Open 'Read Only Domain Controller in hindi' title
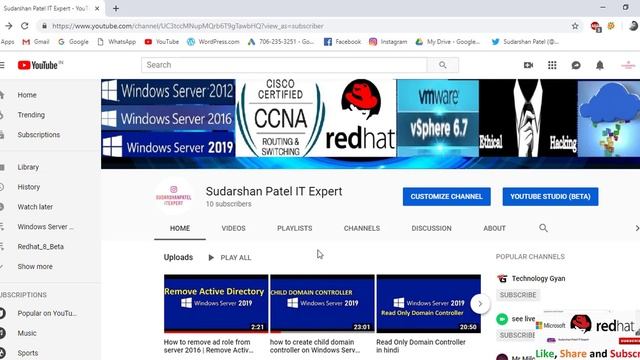Viewport: 640px width, 360px height. [x=421, y=346]
